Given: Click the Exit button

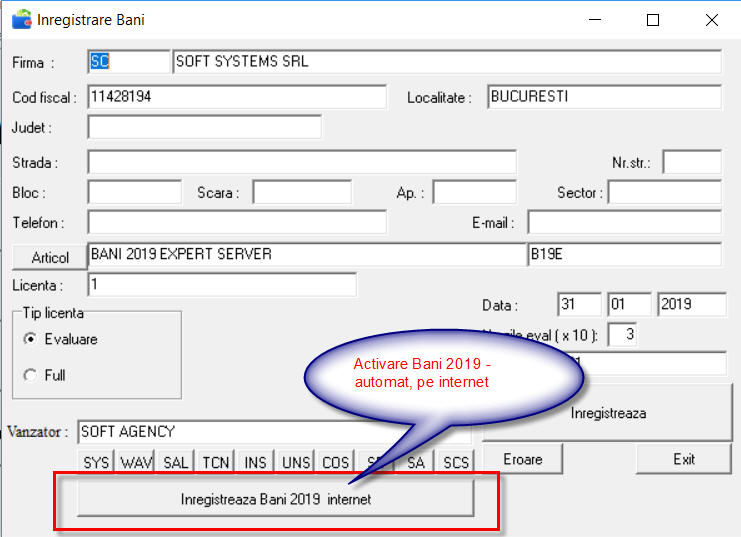Looking at the screenshot, I should [x=684, y=459].
